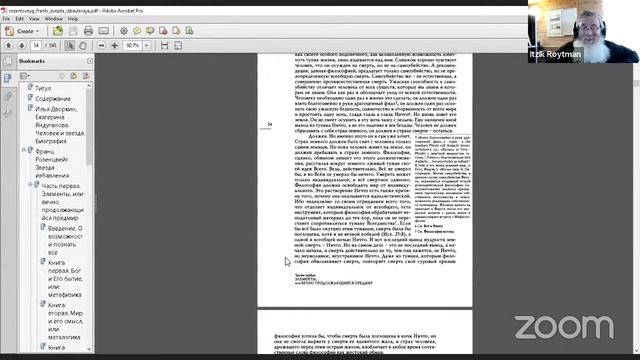Viewport: 640px width, 360px height.
Task: Click the Itzik Roytman video thumbnail
Action: click(x=584, y=31)
